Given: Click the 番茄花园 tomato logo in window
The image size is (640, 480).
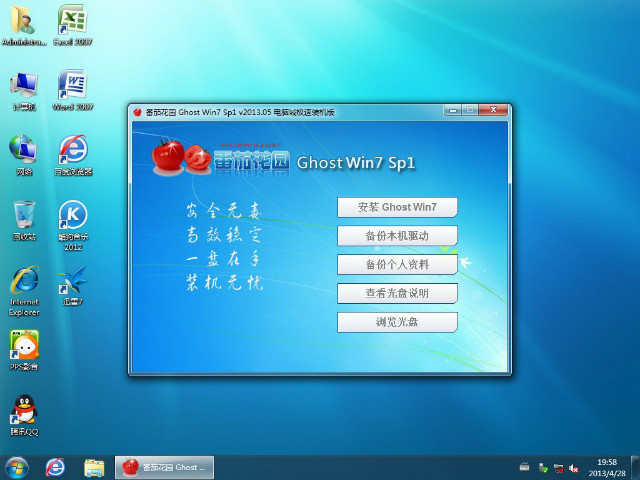Looking at the screenshot, I should tap(220, 158).
